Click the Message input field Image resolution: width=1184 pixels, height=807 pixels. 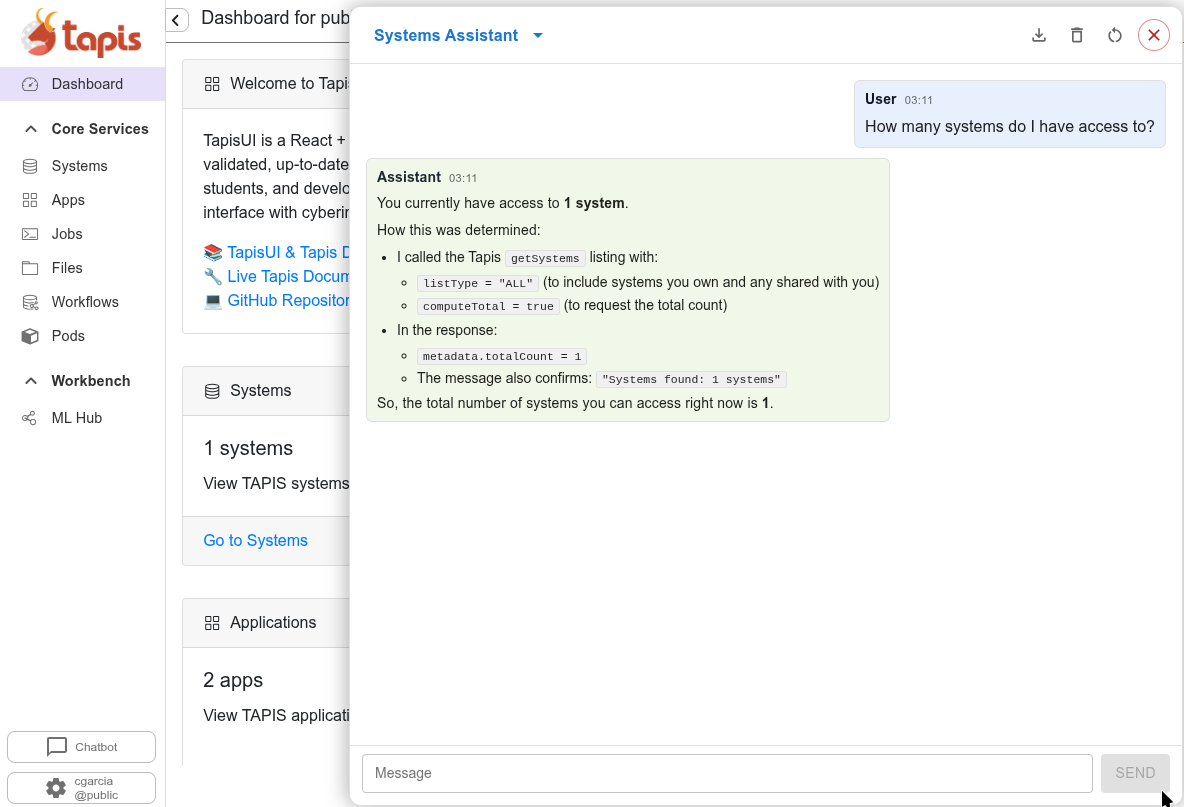point(727,773)
